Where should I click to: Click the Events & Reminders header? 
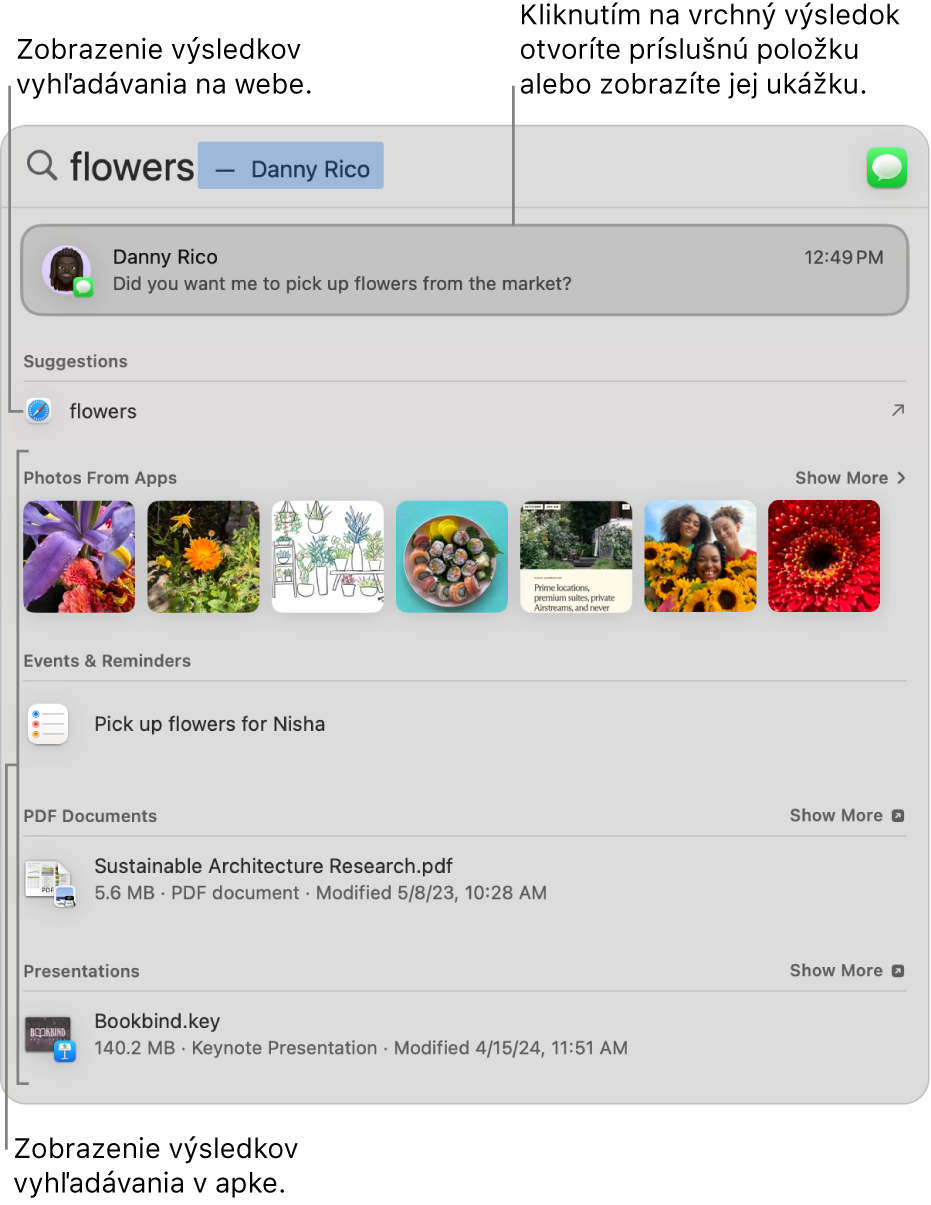tap(107, 661)
